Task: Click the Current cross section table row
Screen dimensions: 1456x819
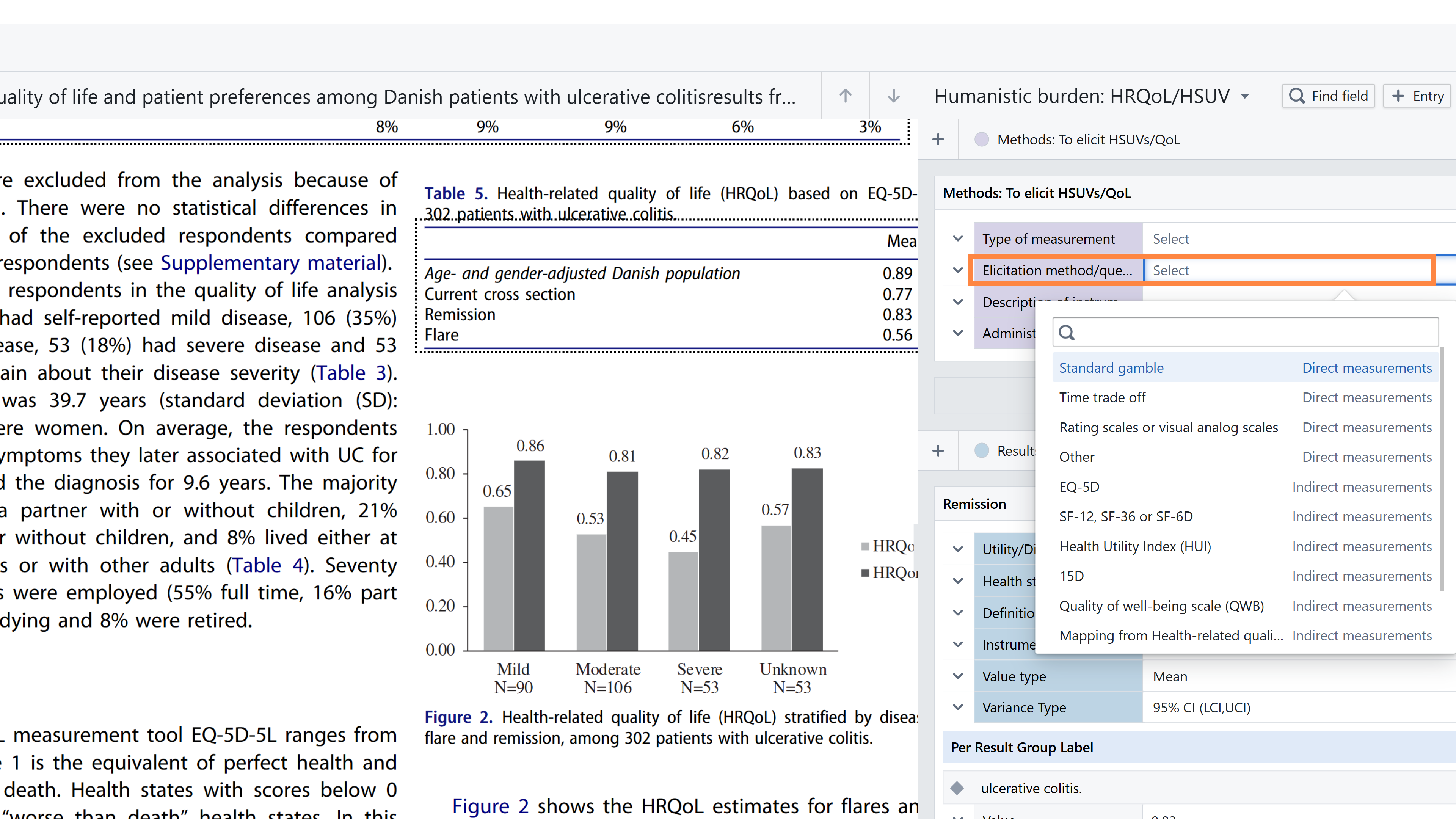Action: coord(668,294)
